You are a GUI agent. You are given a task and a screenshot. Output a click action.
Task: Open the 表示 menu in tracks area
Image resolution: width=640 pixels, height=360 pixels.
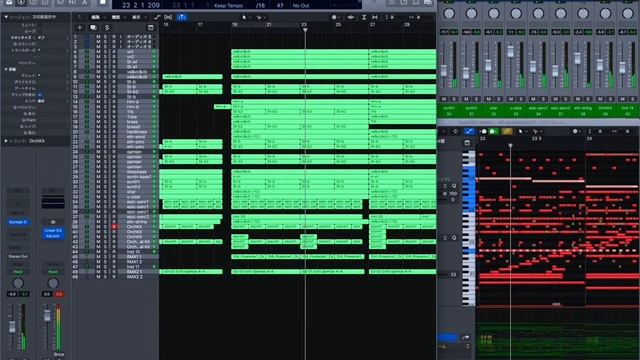click(138, 17)
